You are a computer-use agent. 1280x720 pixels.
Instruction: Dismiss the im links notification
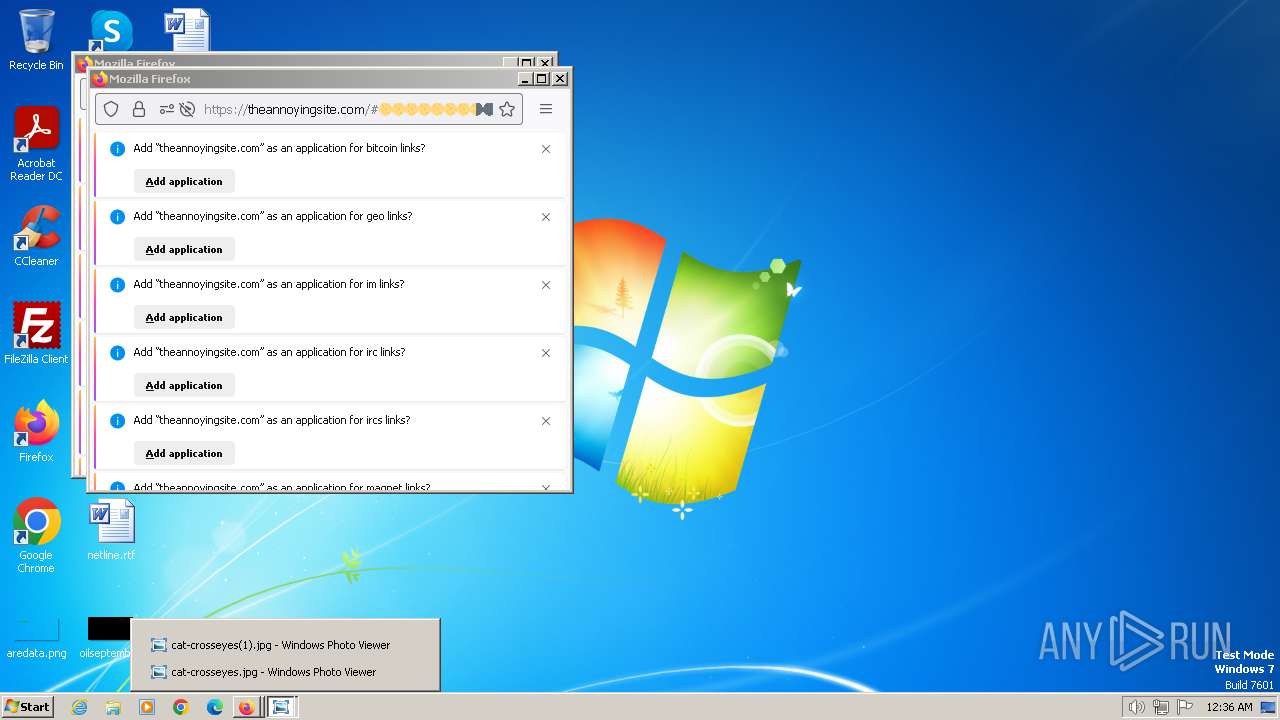(546, 285)
